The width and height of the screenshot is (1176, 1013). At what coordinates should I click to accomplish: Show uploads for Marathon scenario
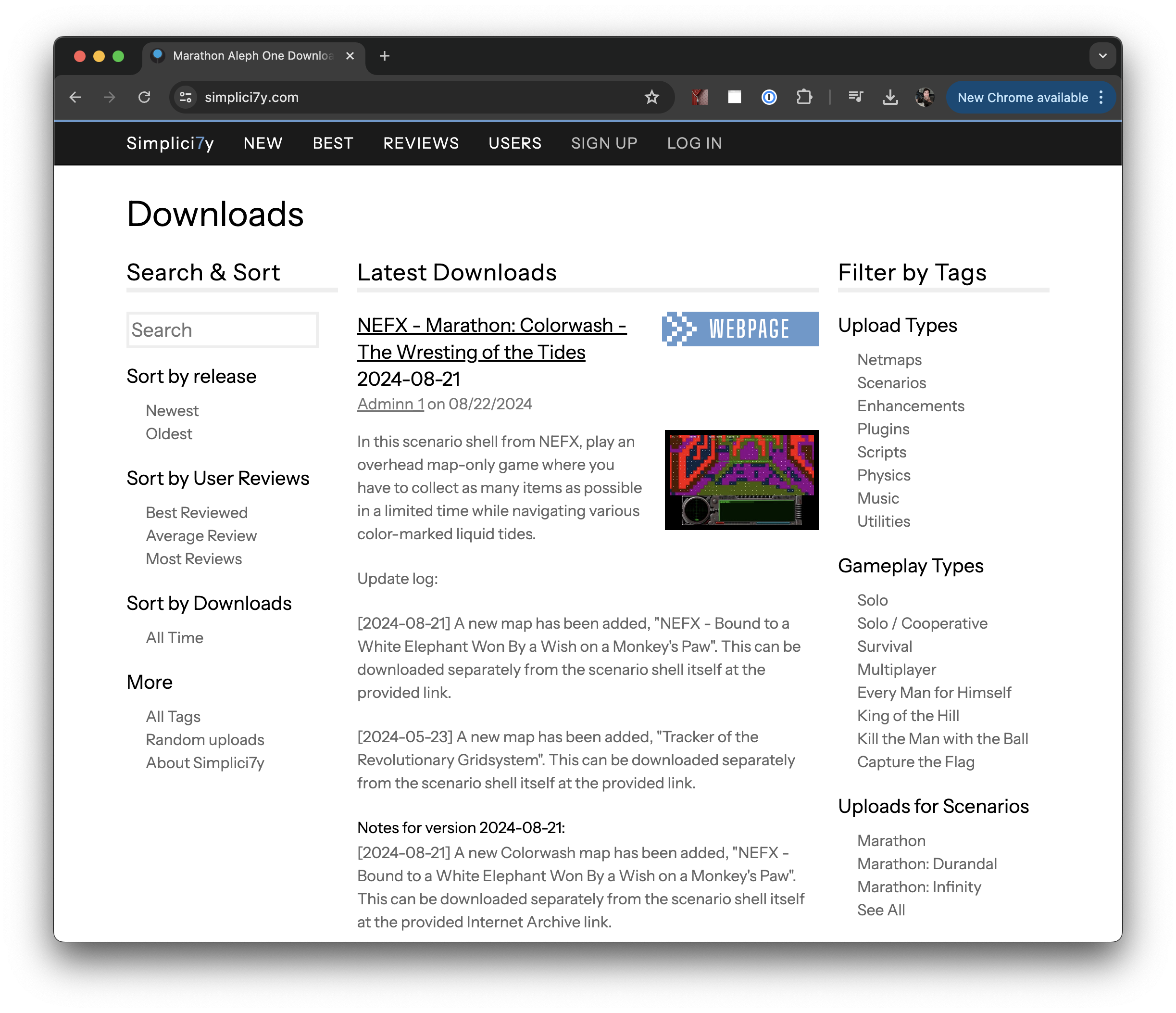click(x=891, y=840)
